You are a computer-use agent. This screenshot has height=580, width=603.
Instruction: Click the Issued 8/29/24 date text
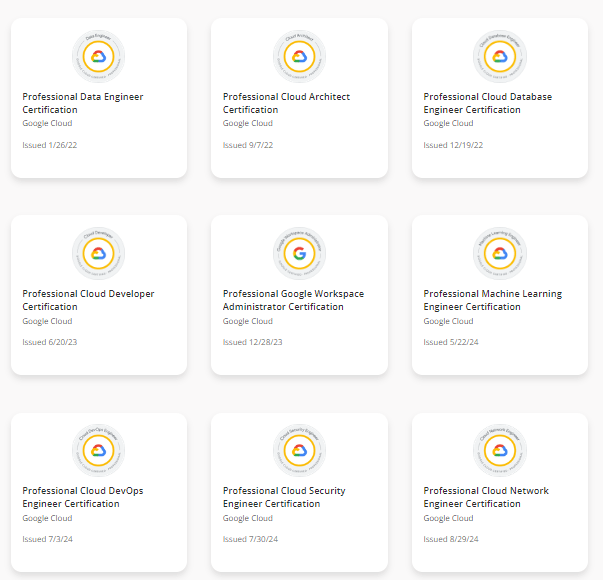point(453,539)
